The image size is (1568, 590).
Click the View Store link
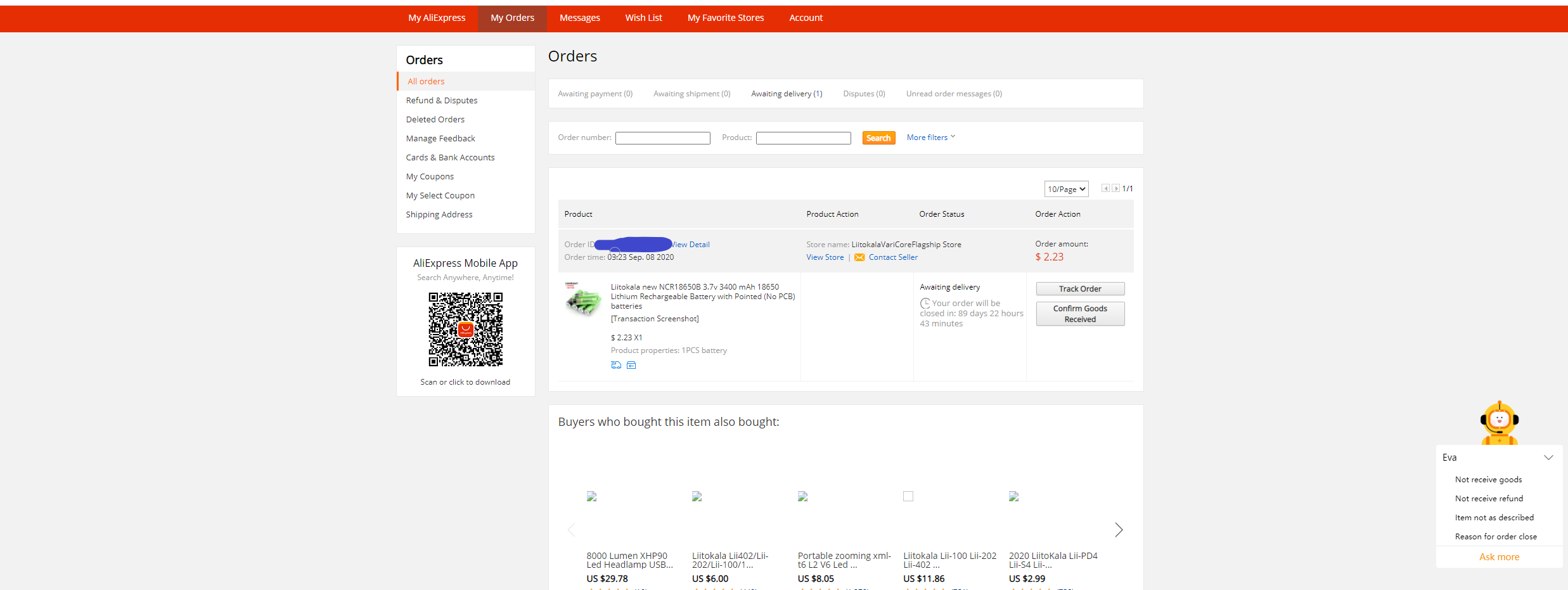825,257
